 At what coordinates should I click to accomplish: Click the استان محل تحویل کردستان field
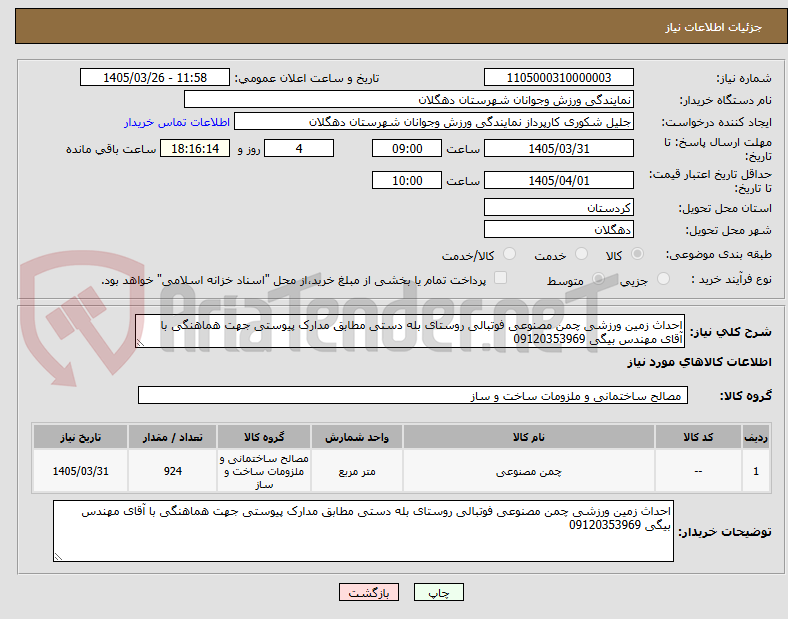(558, 208)
